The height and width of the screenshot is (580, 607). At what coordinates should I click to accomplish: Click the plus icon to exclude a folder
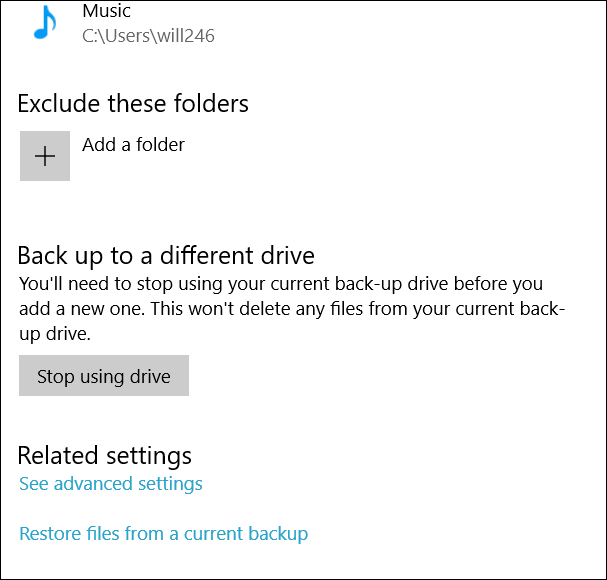point(45,156)
